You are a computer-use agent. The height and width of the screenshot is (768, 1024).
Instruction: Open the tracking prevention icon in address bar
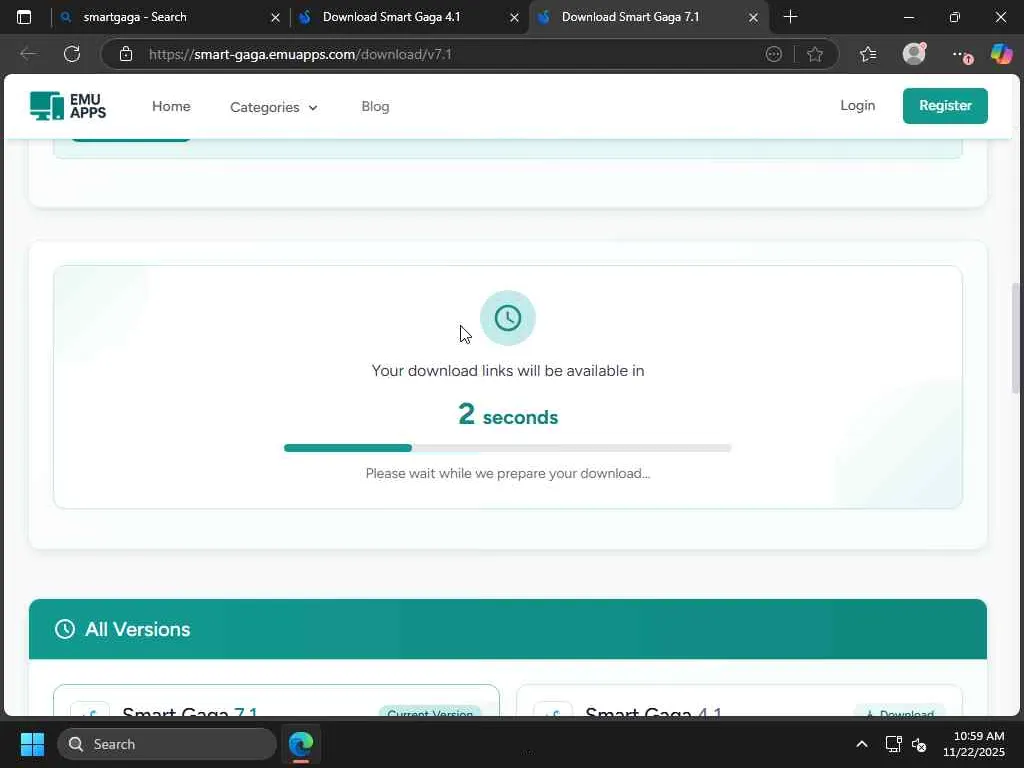[x=773, y=54]
